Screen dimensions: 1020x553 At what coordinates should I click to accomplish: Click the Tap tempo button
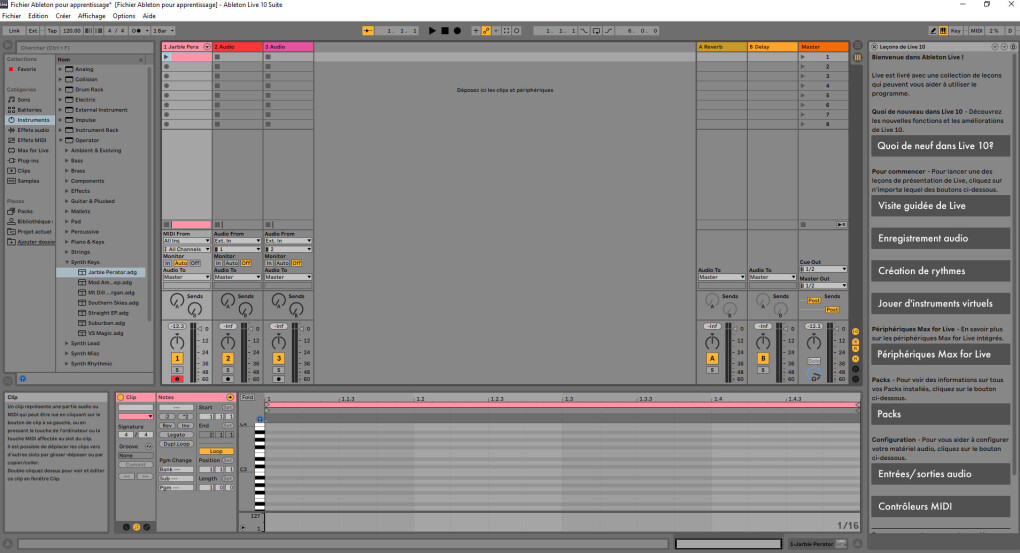click(x=52, y=31)
